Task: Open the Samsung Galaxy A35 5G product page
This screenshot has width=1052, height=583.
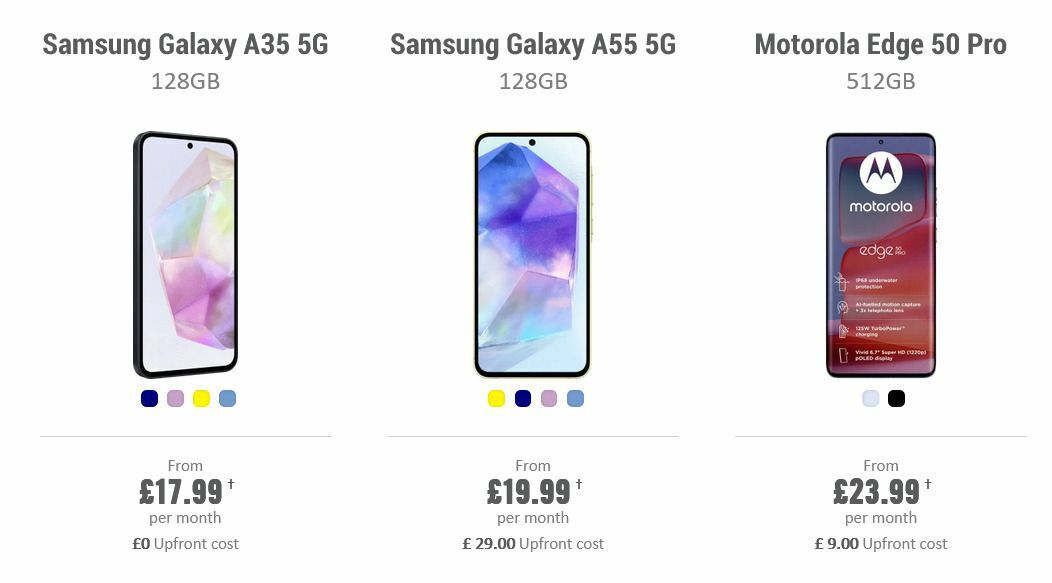Action: pos(185,44)
